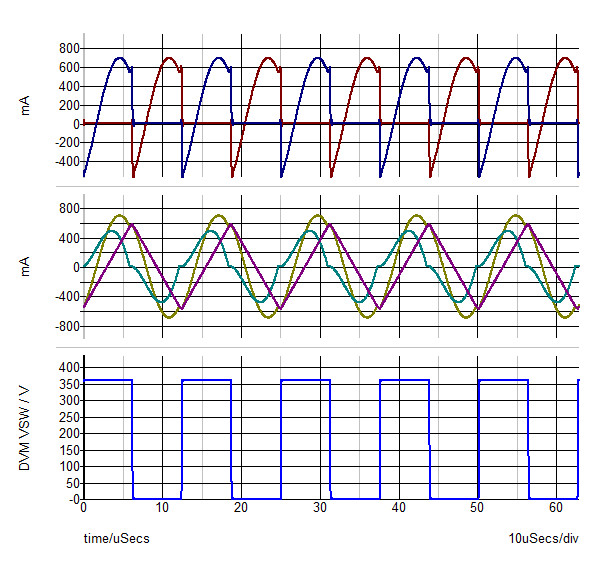The image size is (600, 563).
Task: Click the '350' tick on the bottom graph
Action: tap(66, 386)
